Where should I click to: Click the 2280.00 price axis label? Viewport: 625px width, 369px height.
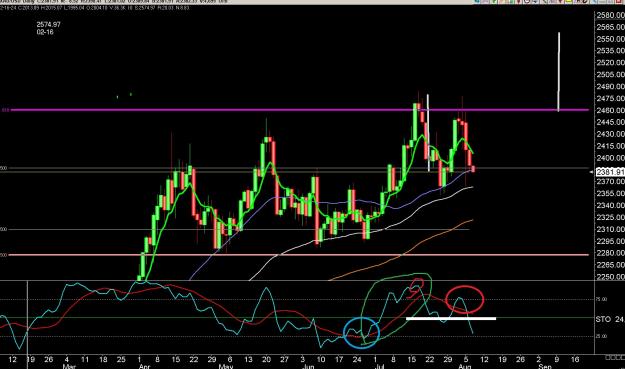(610, 253)
